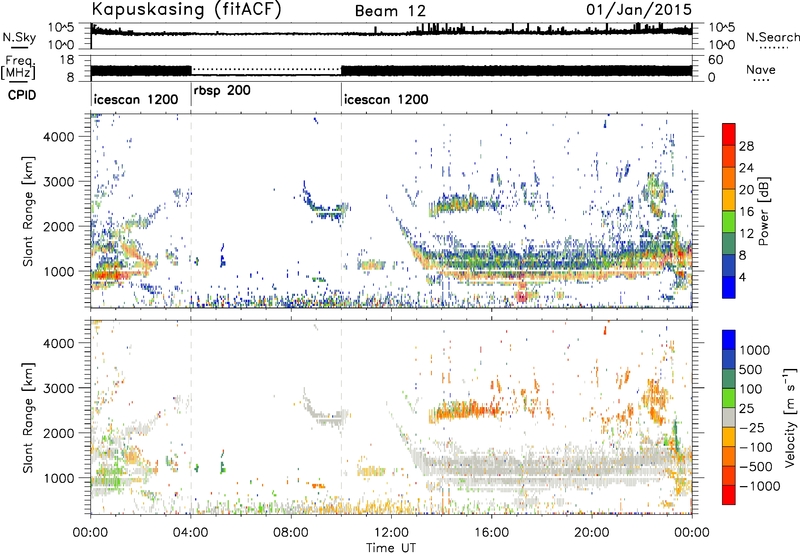
Task: Click the "N.Search" legend label
Action: pyautogui.click(x=772, y=37)
